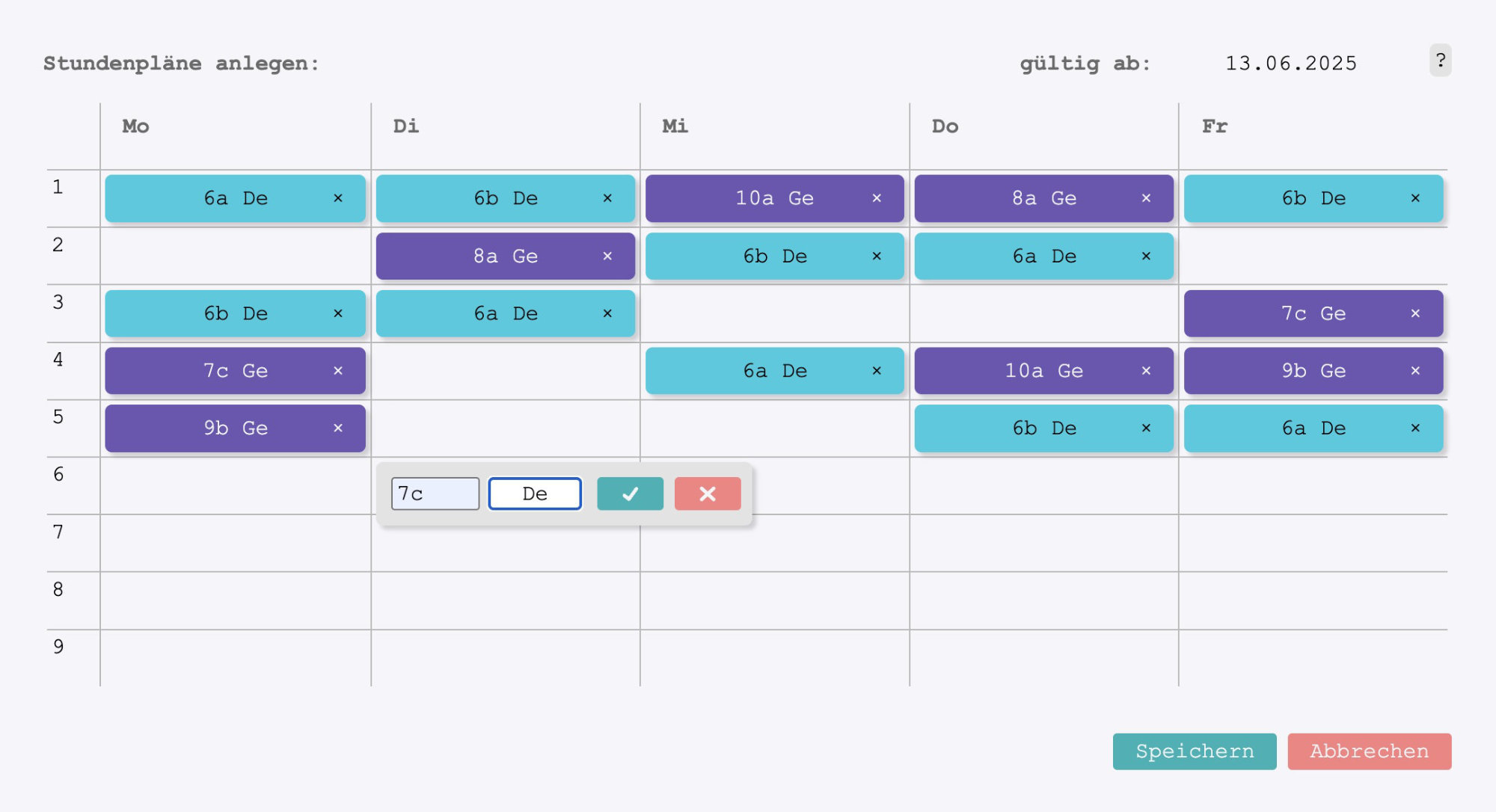Select the empty Monday period 2 cell
Image resolution: width=1496 pixels, height=812 pixels.
tap(236, 256)
